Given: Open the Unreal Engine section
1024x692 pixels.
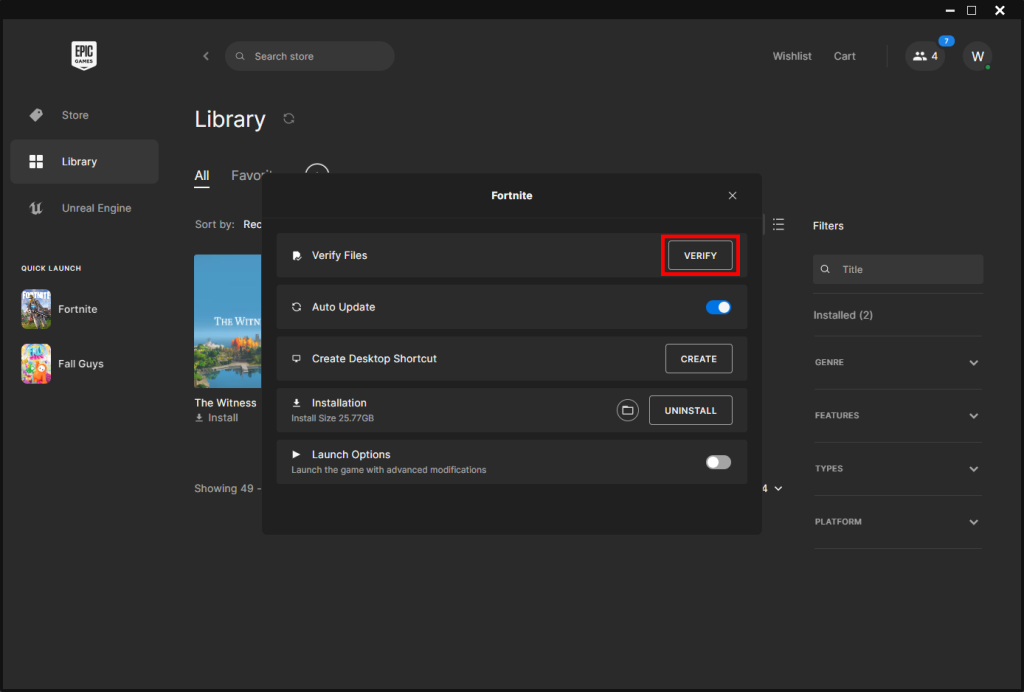Looking at the screenshot, I should pos(84,208).
